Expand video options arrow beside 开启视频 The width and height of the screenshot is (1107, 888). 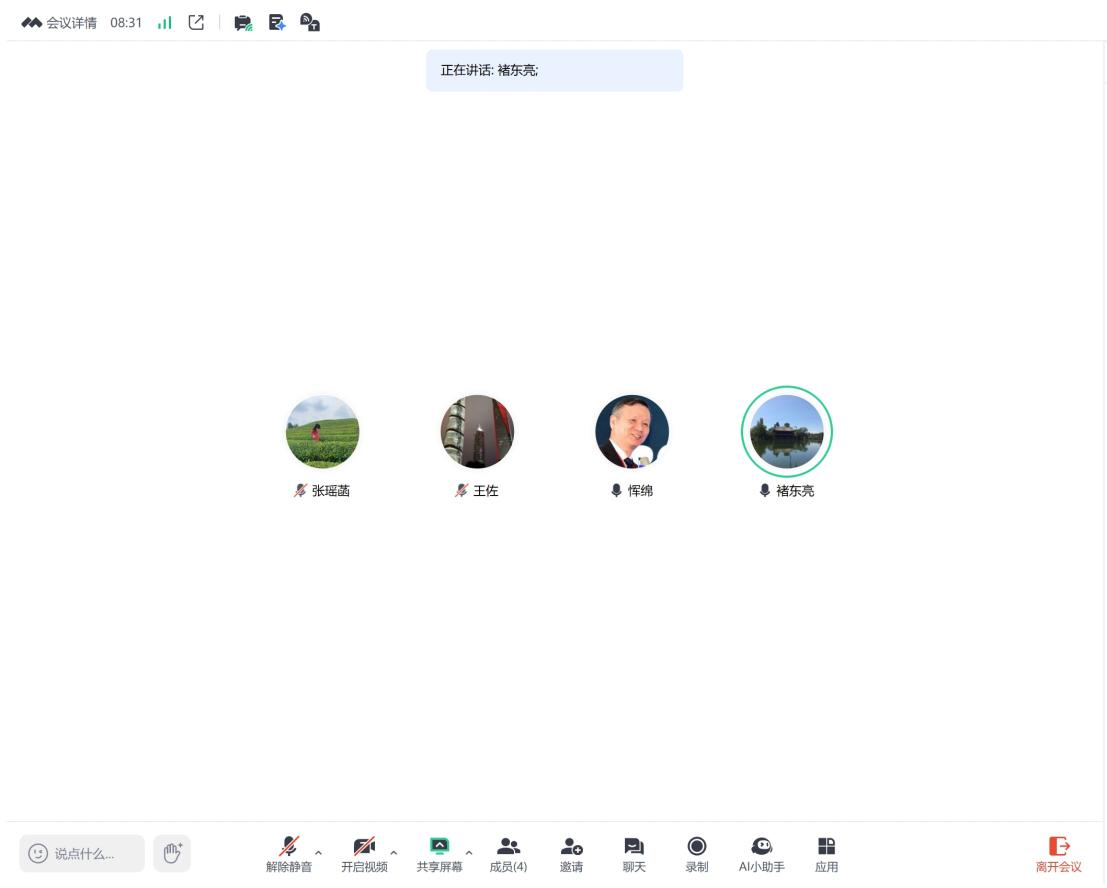point(394,853)
